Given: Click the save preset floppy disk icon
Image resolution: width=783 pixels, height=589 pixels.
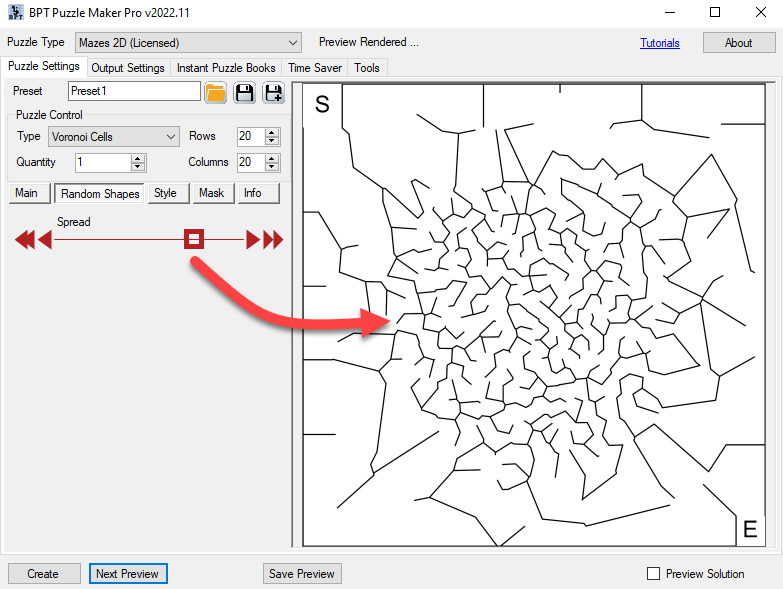Looking at the screenshot, I should [x=244, y=93].
